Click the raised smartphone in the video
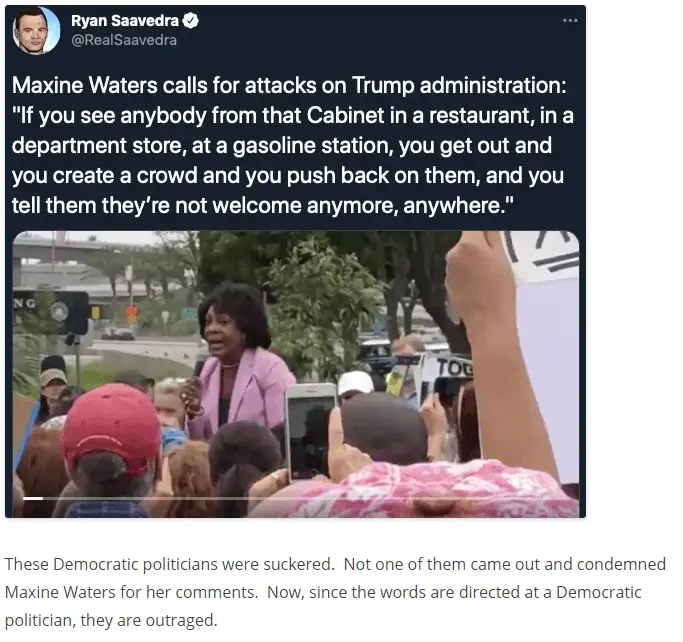The width and height of the screenshot is (683, 642). click(x=311, y=430)
